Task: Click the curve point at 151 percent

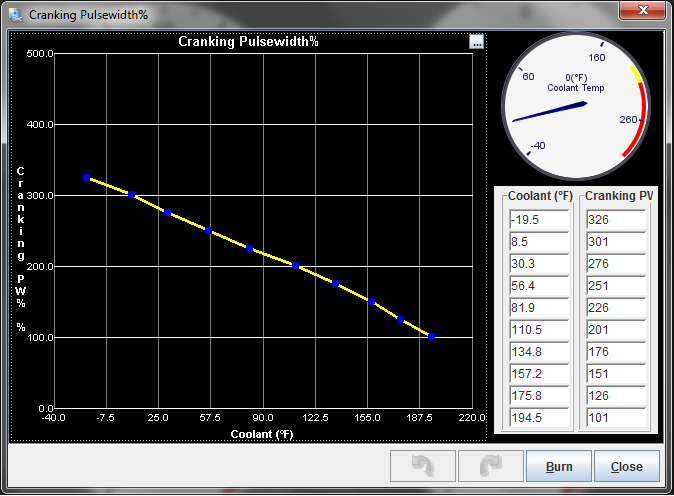Action: pyautogui.click(x=371, y=302)
